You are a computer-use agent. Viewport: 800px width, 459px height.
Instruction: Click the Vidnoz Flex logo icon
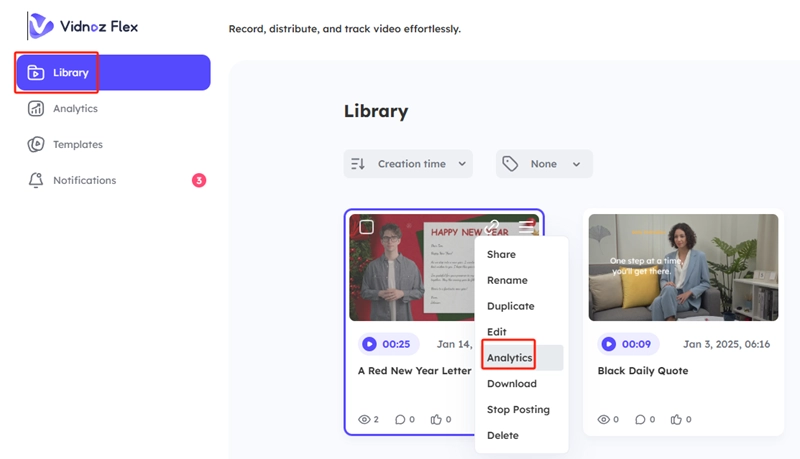41,25
